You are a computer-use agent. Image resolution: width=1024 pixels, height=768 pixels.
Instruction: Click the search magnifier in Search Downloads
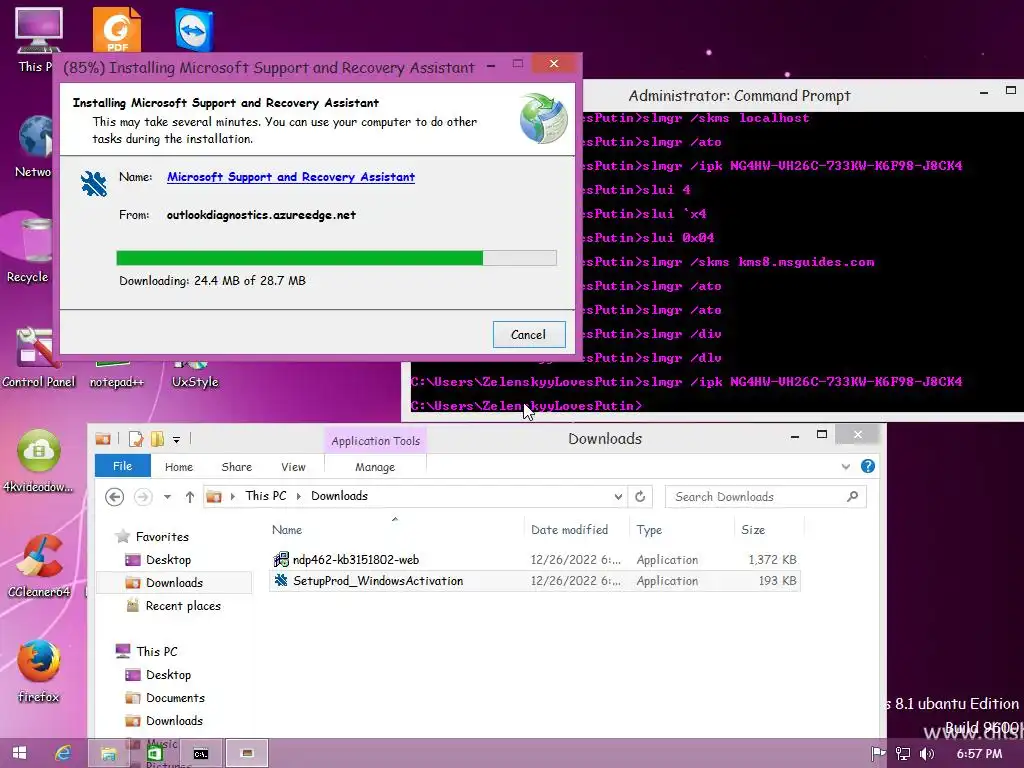coord(852,496)
